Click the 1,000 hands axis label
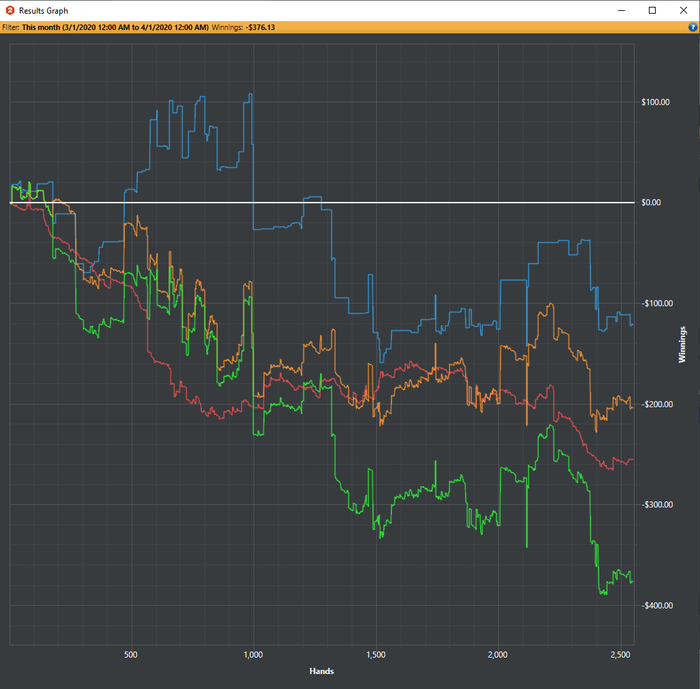Viewport: 700px width, 689px height. pyautogui.click(x=253, y=655)
